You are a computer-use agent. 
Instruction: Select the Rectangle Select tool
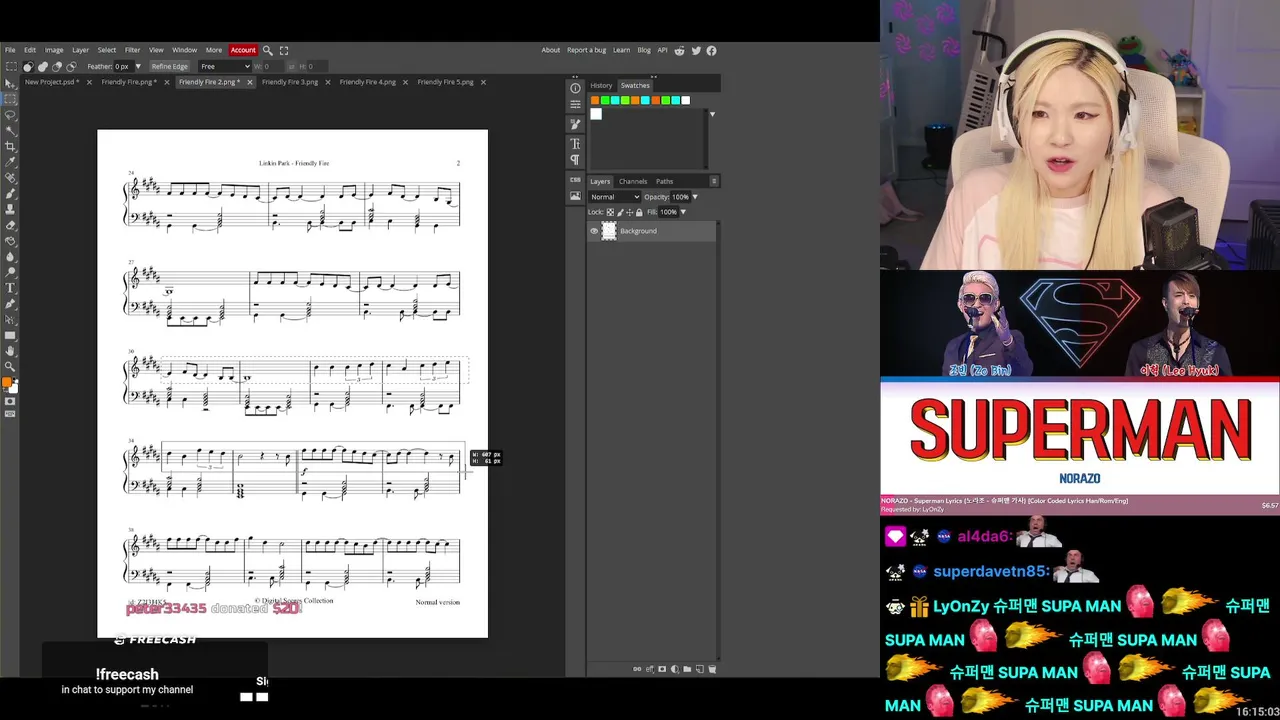coord(10,99)
